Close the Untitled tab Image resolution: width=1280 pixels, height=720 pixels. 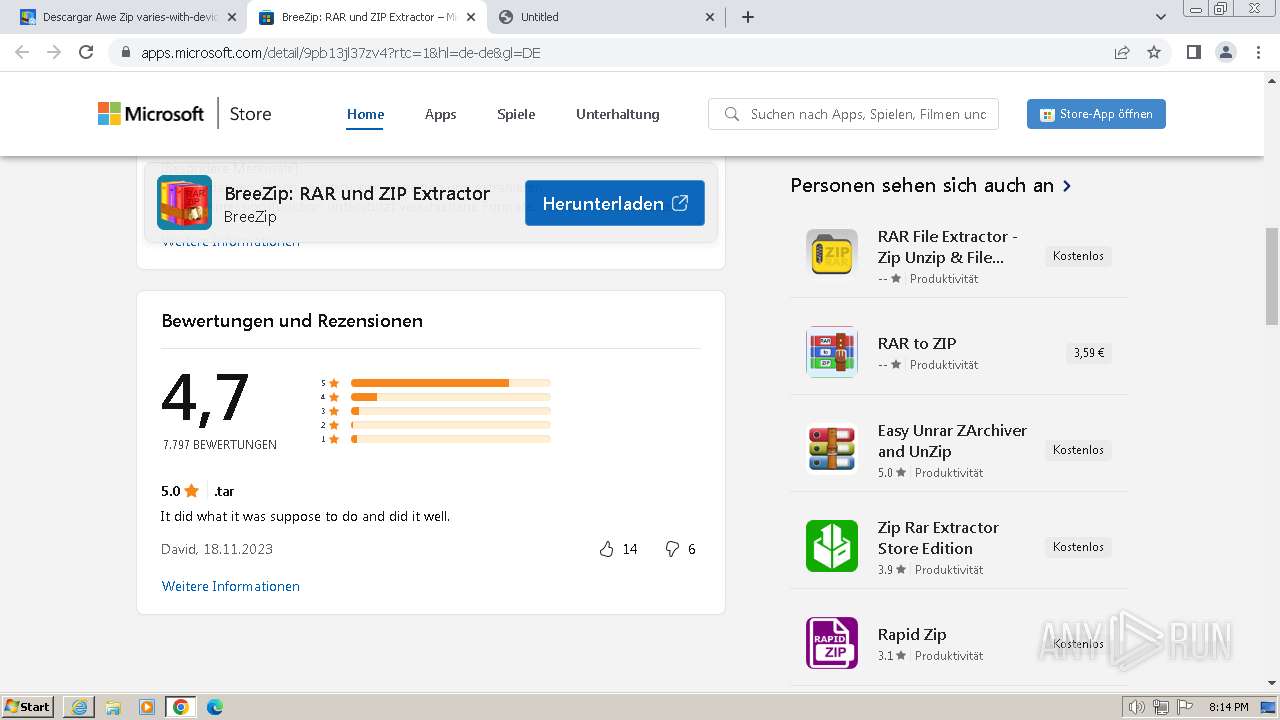[710, 17]
